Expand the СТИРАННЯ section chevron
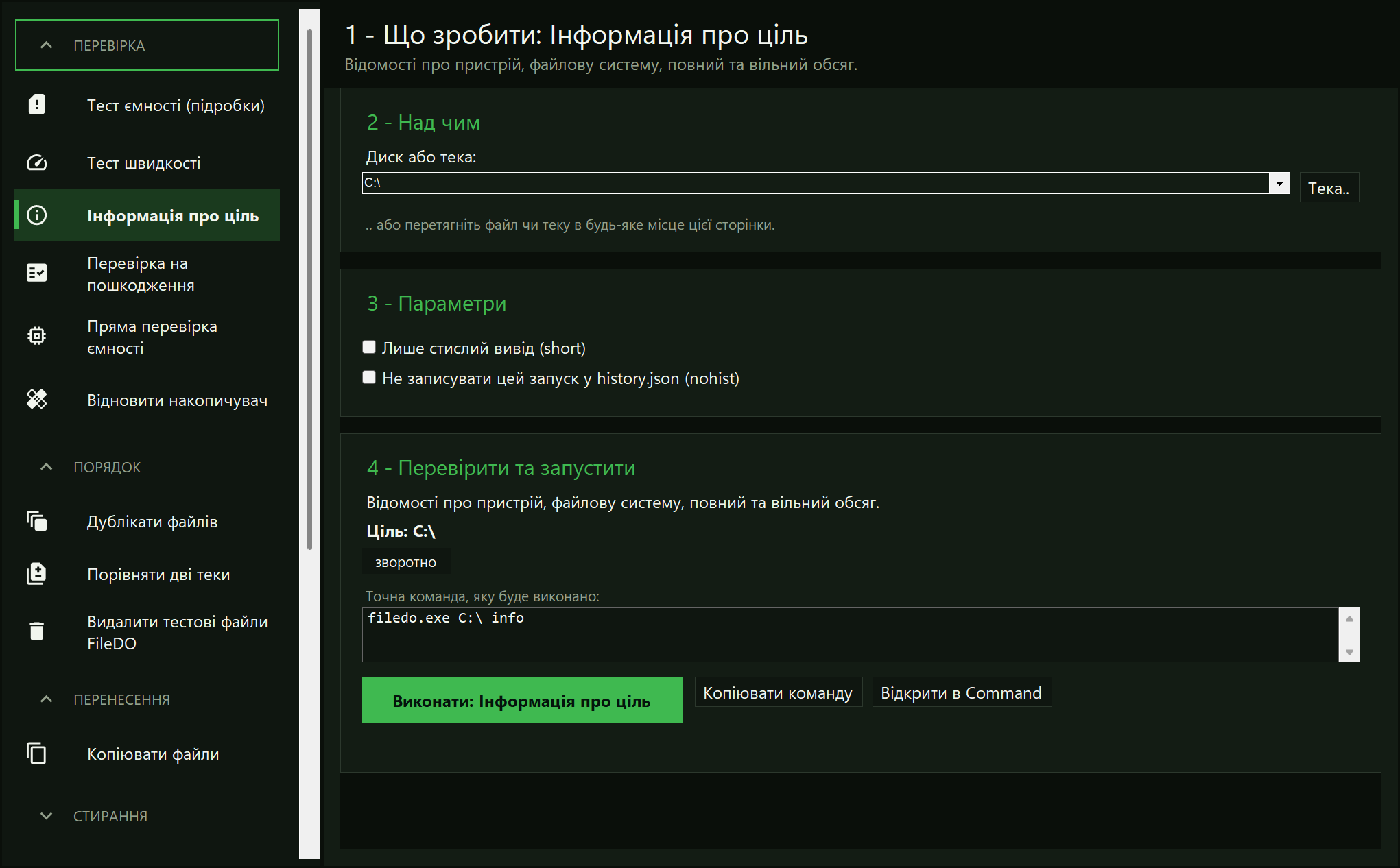Screen dimensions: 1400x868 [x=46, y=816]
